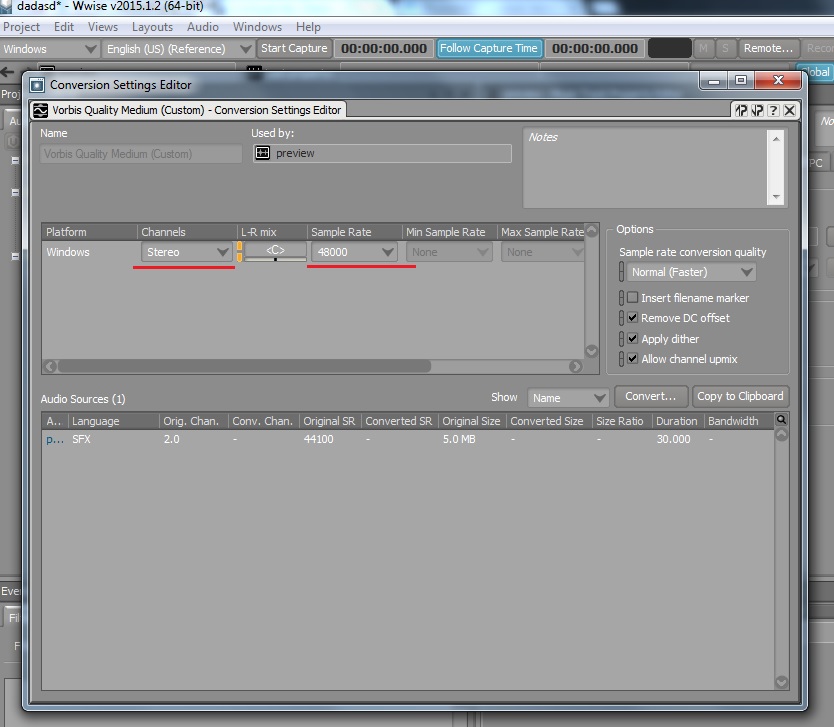Click link indicator beside conversion quality dropdown
This screenshot has width=834, height=727.
(x=621, y=272)
